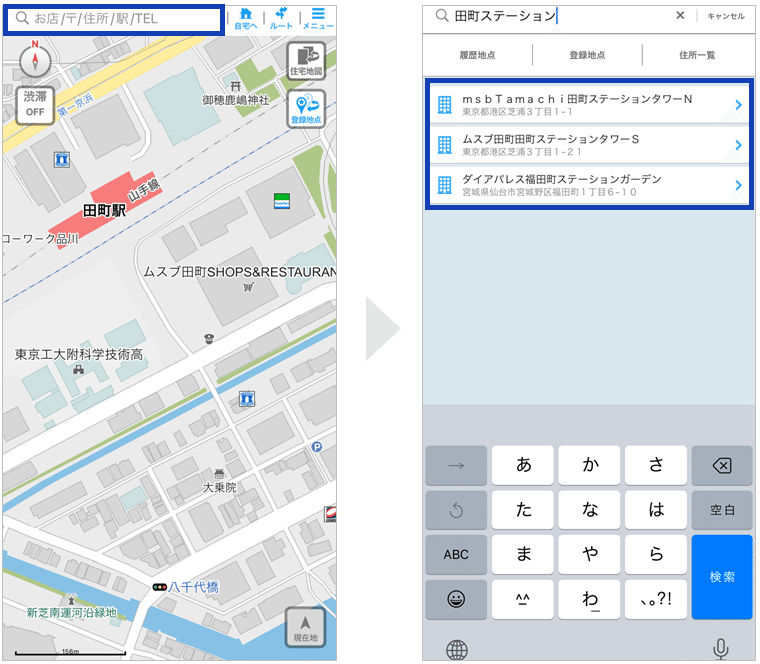This screenshot has height=664, width=760.
Task: Tap the north compass icon
Action: [35, 61]
